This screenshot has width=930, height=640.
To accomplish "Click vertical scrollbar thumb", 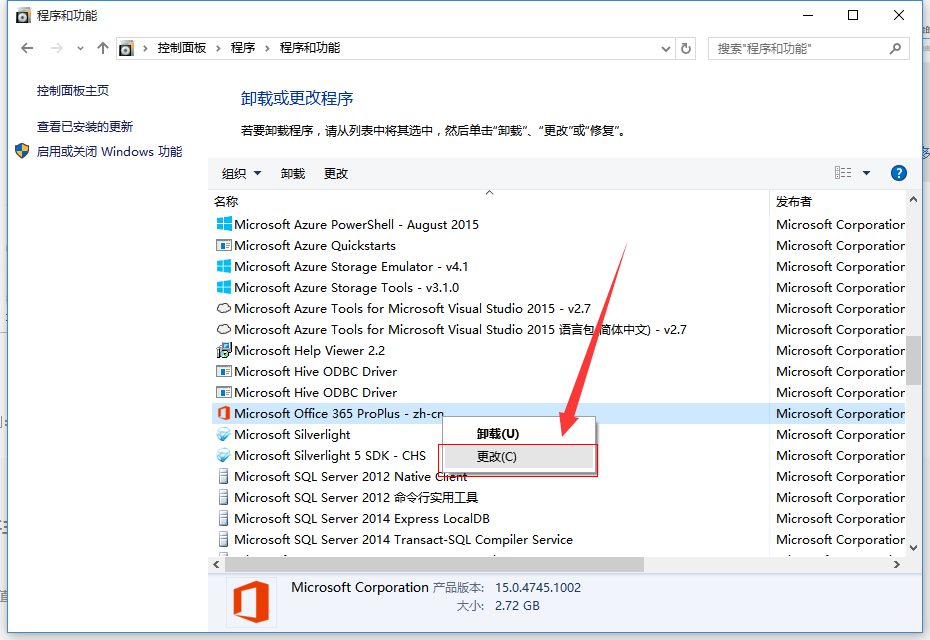I will pos(913,360).
